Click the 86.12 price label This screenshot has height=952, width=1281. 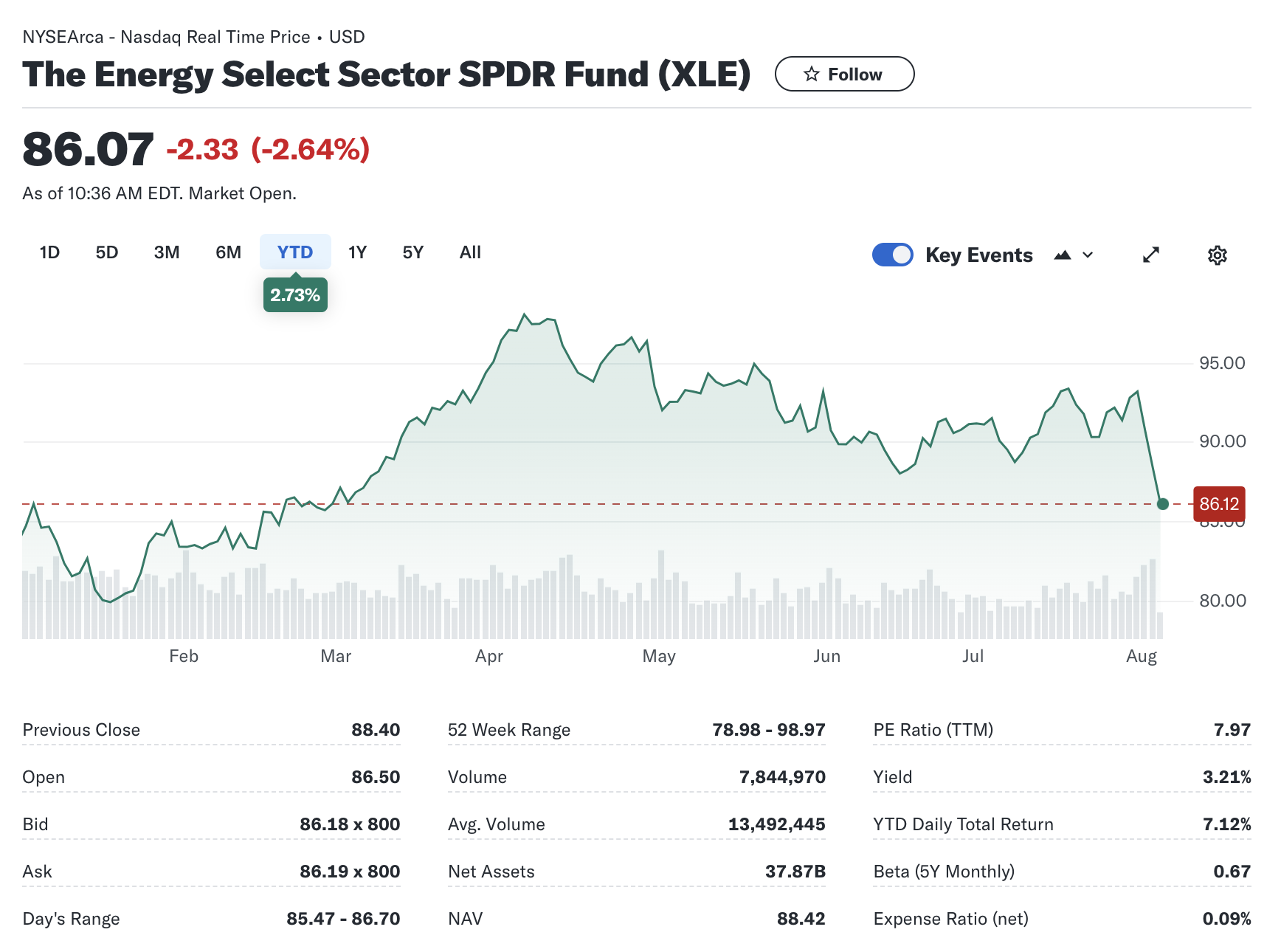[1219, 504]
